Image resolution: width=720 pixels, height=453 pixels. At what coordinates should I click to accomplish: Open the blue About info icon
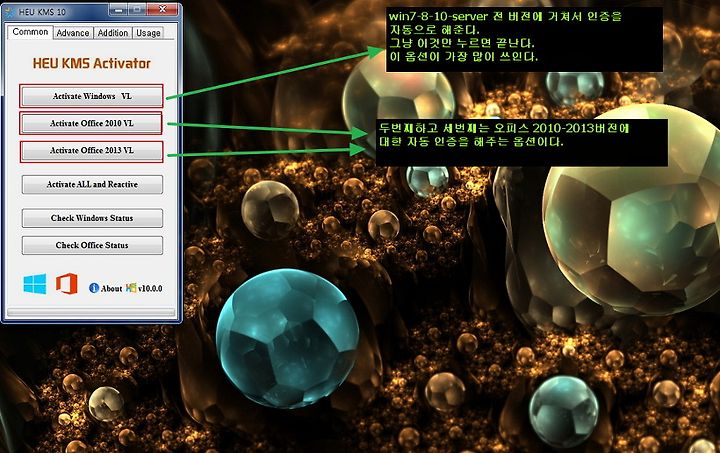(94, 288)
